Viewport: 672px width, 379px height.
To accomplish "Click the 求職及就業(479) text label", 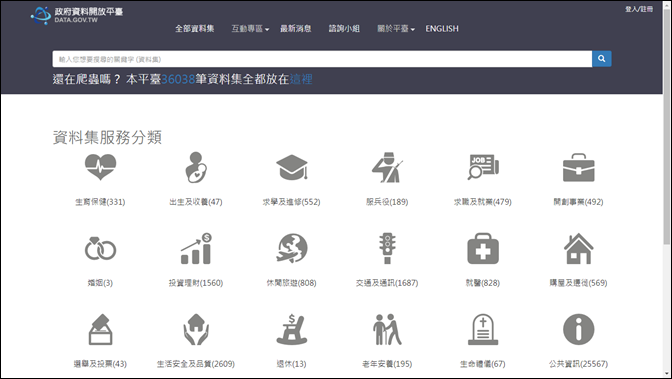I will [x=483, y=202].
